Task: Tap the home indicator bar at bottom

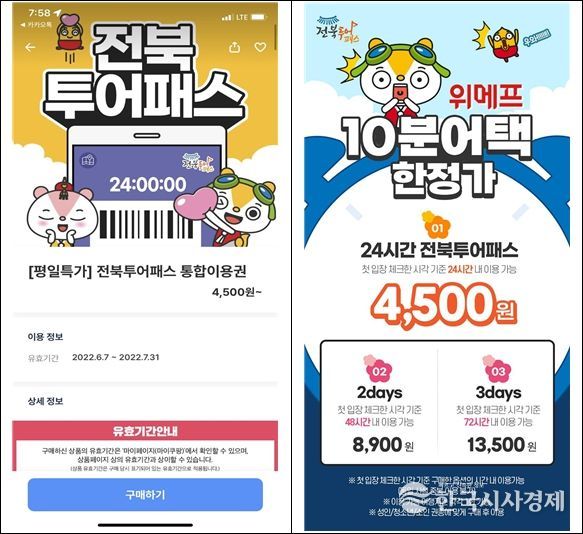Action: 145,525
